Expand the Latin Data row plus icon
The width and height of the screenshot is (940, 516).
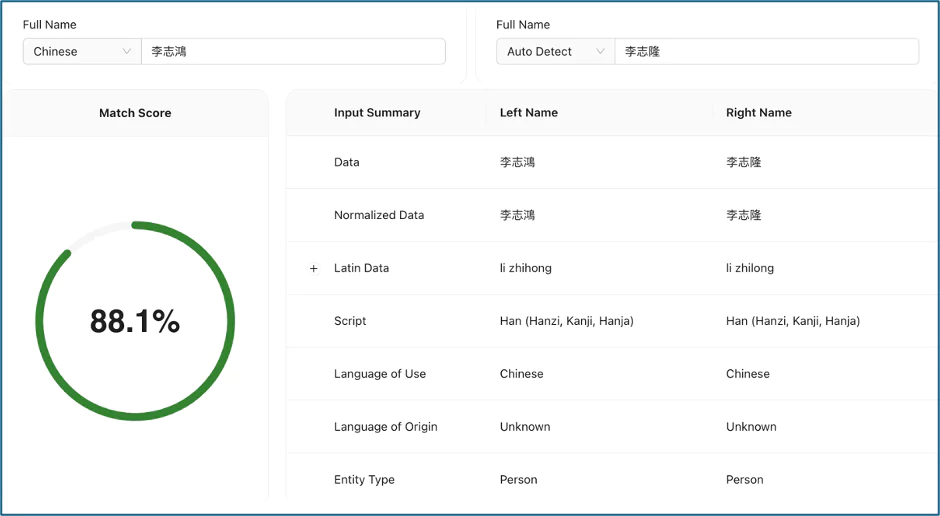[x=313, y=268]
